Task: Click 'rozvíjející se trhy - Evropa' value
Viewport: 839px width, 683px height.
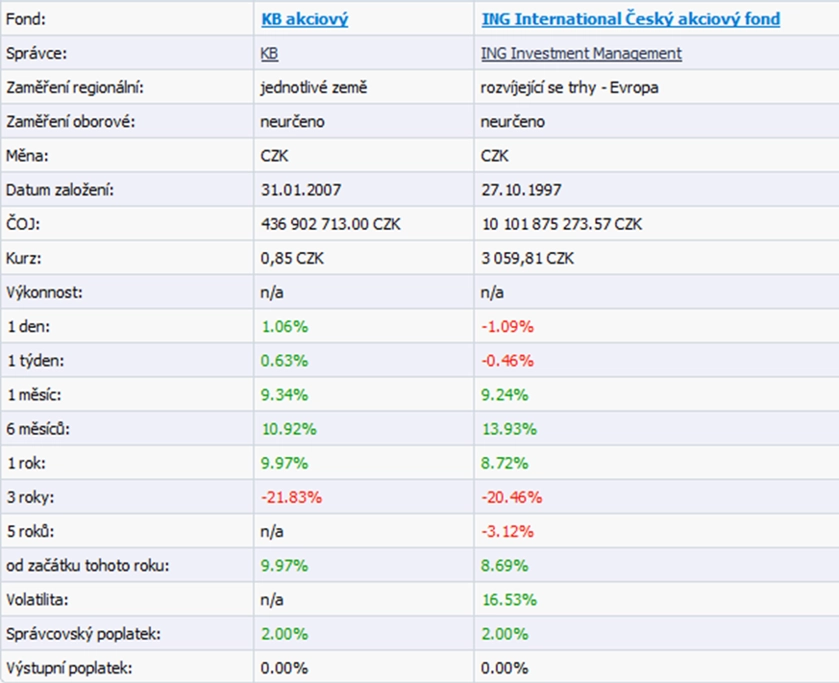Action: [x=569, y=87]
